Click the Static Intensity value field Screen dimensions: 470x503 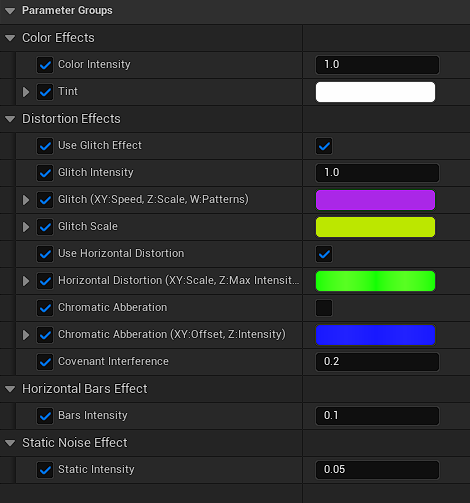click(377, 470)
